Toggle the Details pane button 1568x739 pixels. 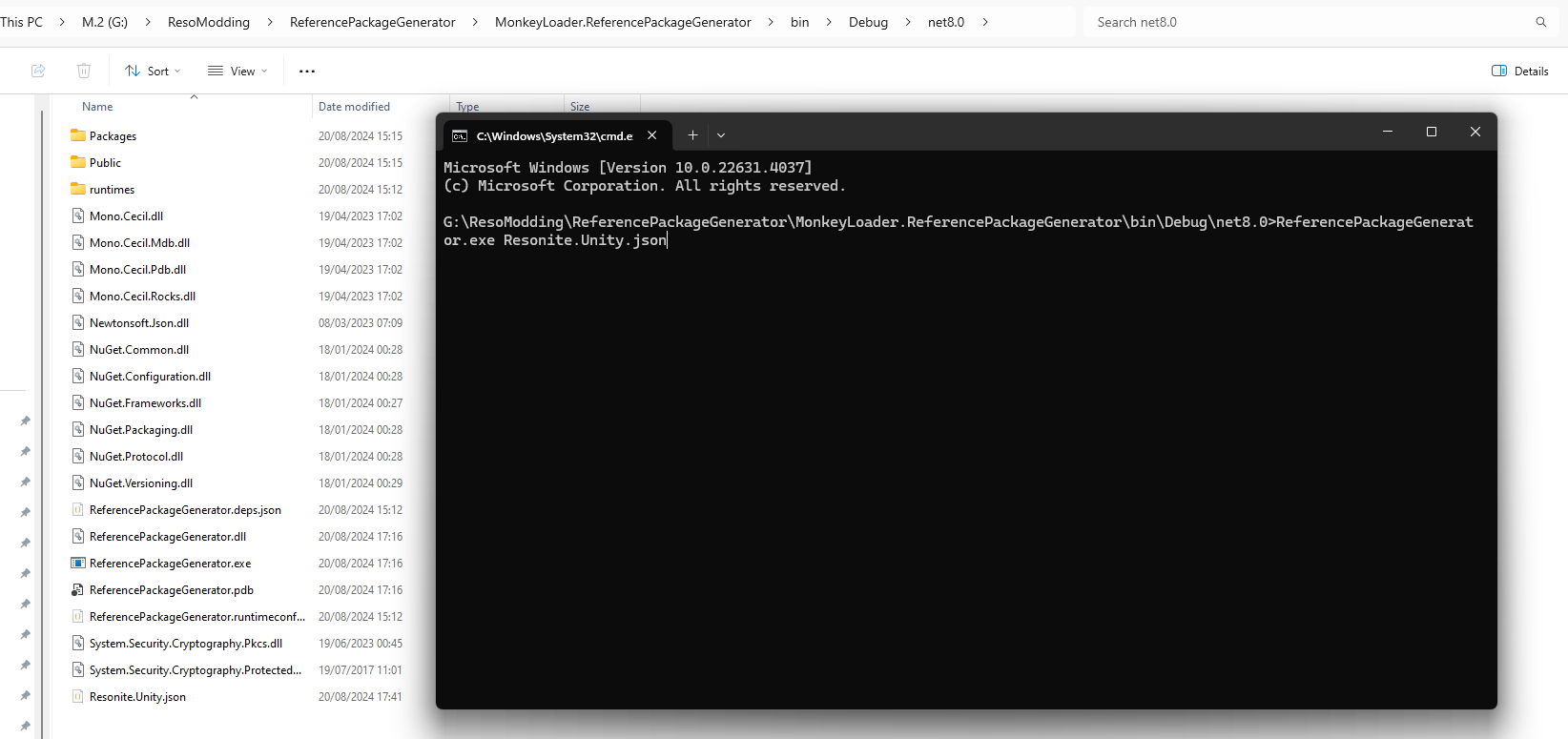pyautogui.click(x=1519, y=71)
